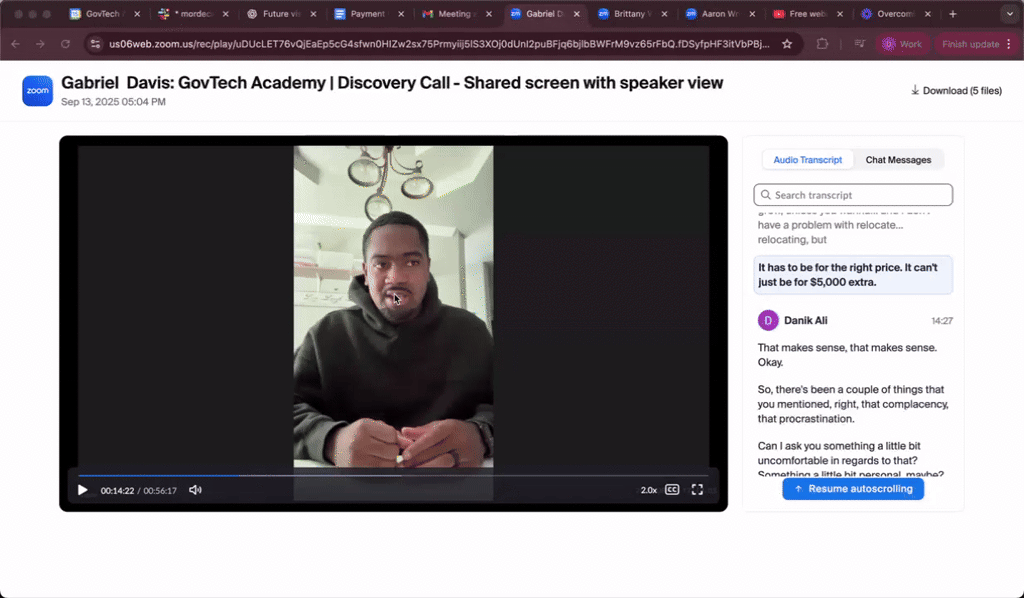Change the 2.0x playback speed
1024x598 pixels.
(648, 490)
